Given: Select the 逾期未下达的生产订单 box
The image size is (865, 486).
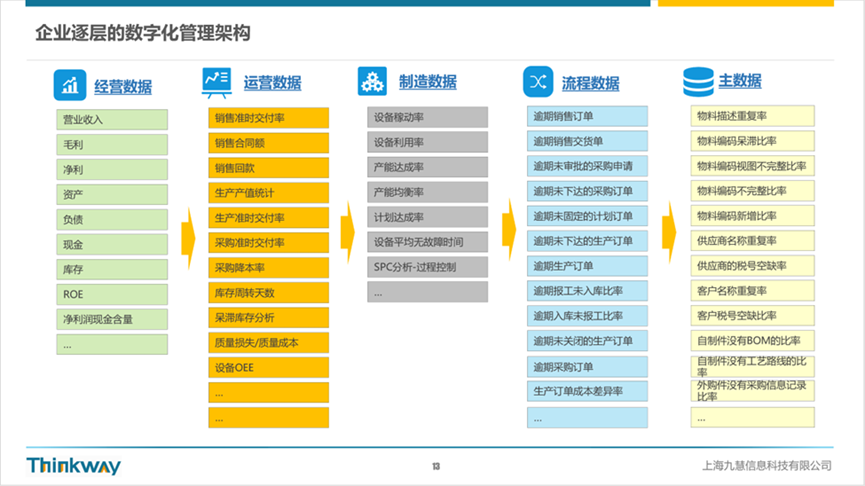Looking at the screenshot, I should pos(588,241).
